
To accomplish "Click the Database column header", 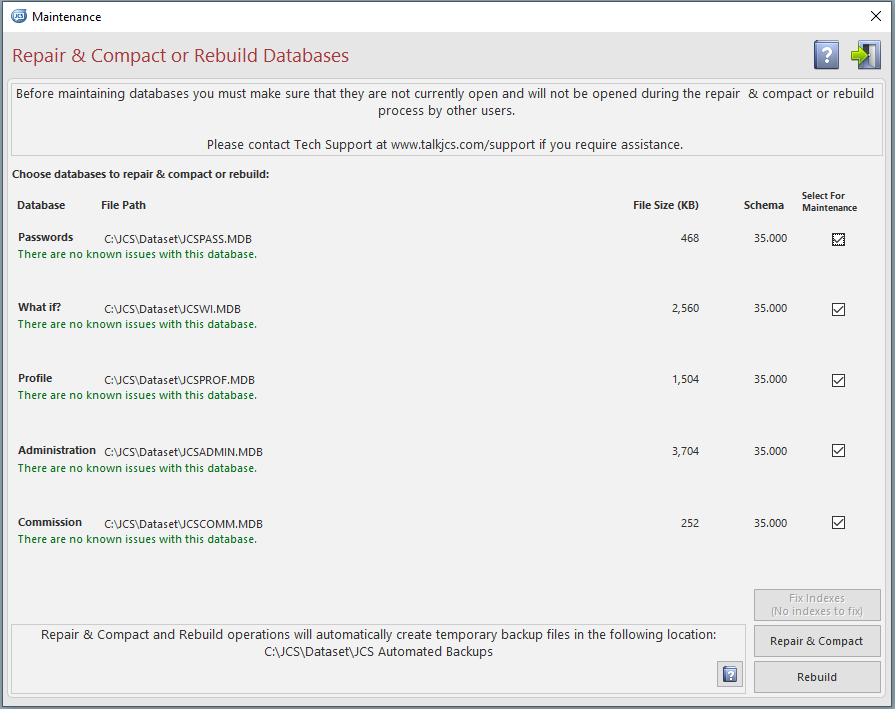I will pos(41,205).
